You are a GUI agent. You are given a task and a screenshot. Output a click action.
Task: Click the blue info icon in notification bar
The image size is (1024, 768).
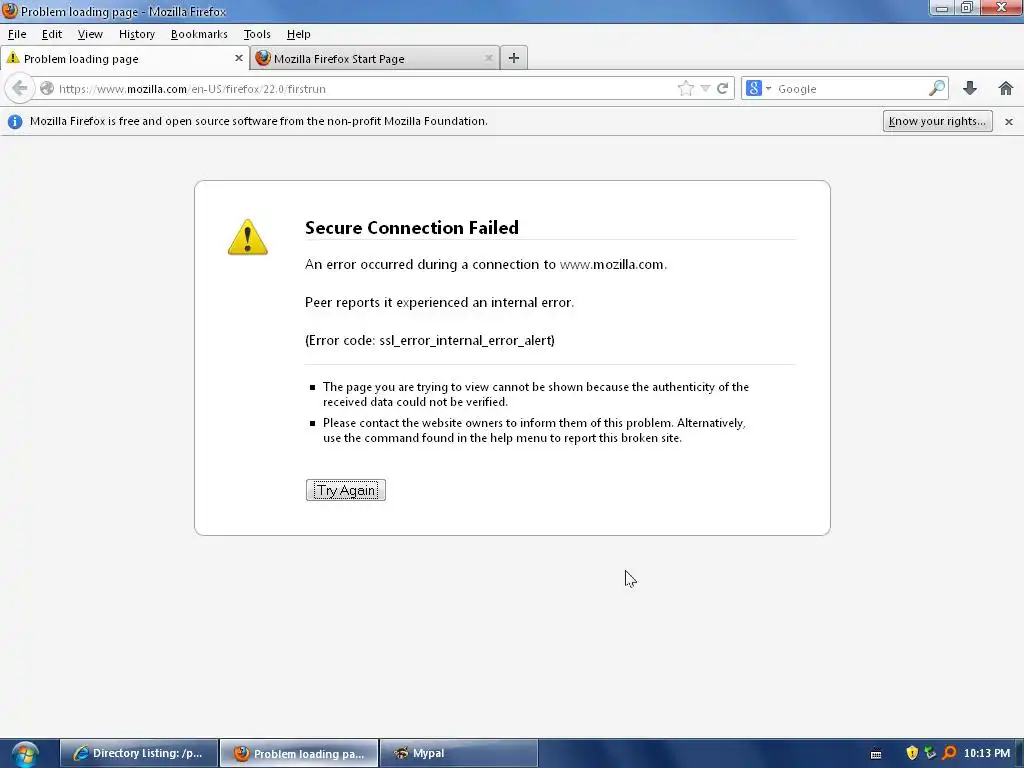(15, 121)
